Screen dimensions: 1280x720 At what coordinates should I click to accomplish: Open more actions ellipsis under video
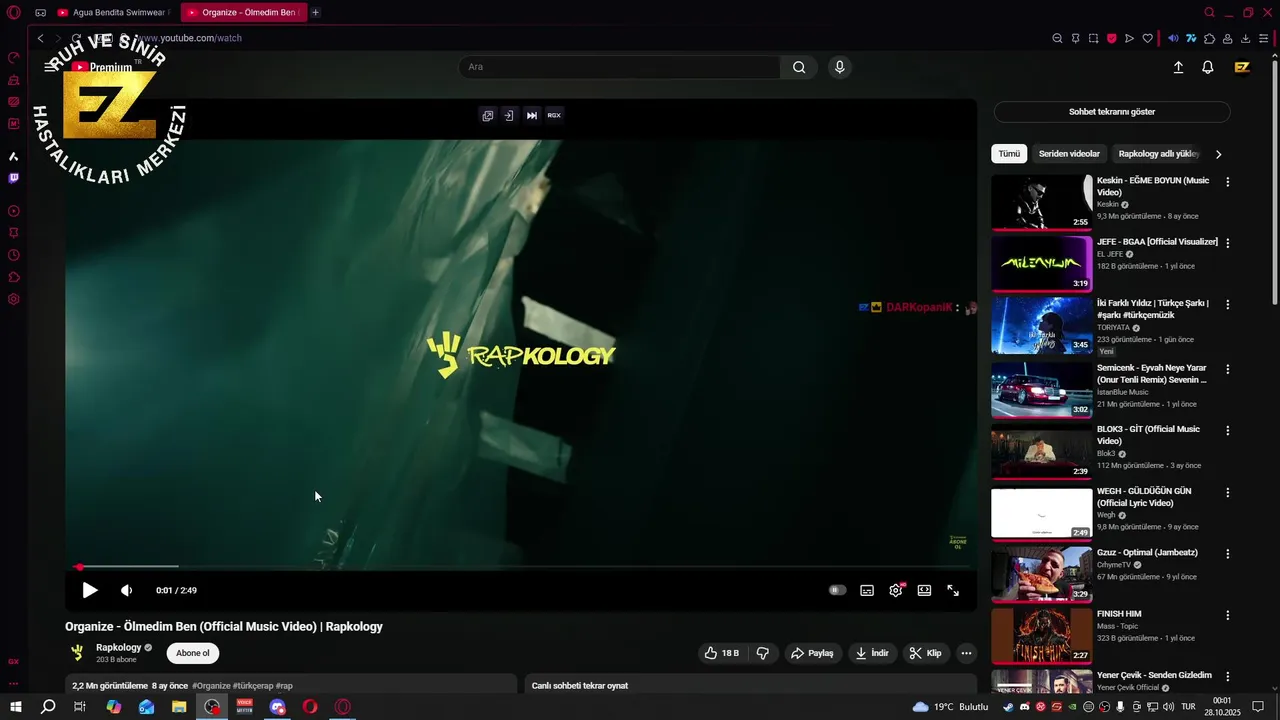click(x=966, y=653)
